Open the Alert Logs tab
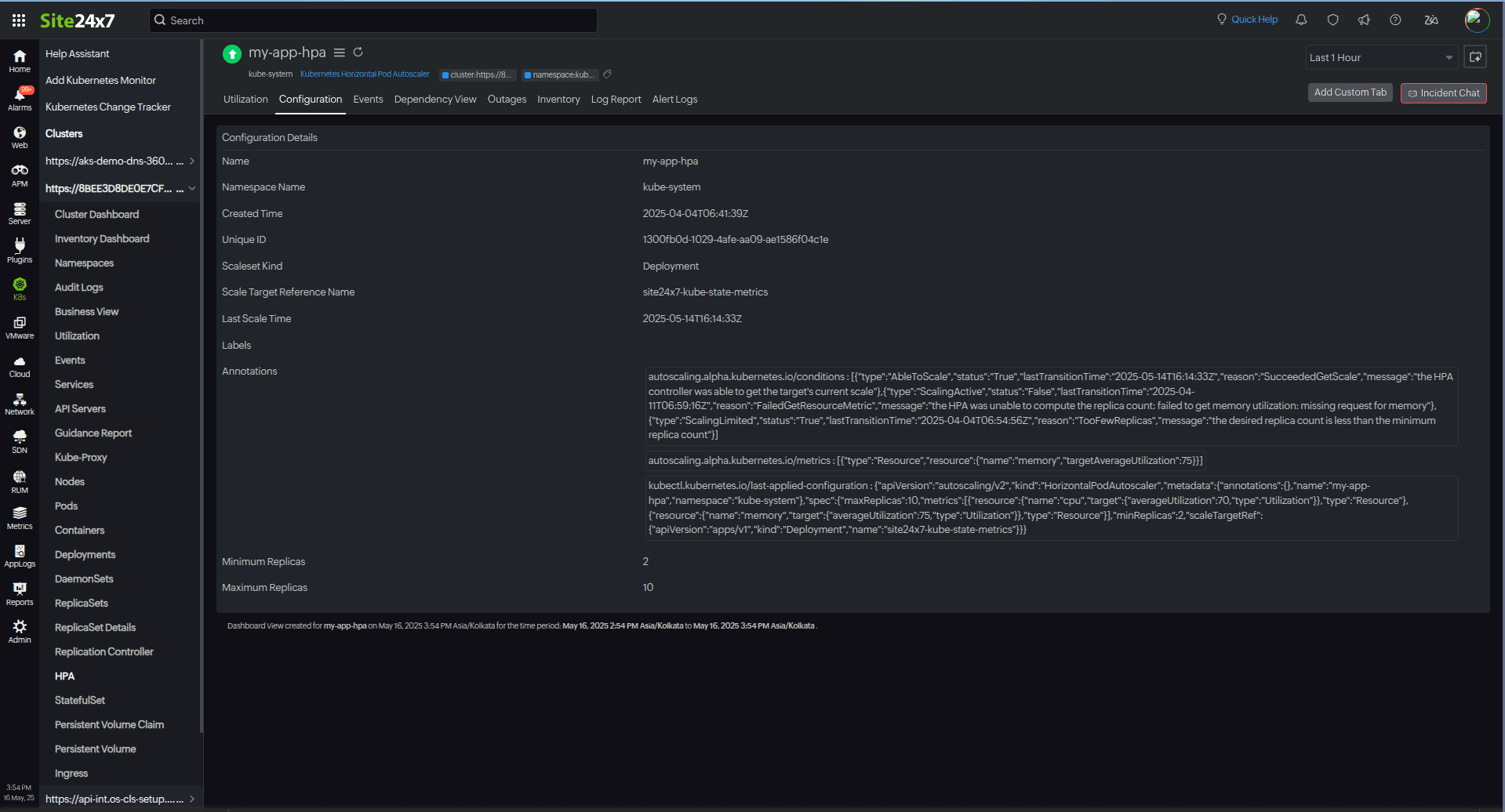The height and width of the screenshot is (812, 1505). [x=674, y=100]
